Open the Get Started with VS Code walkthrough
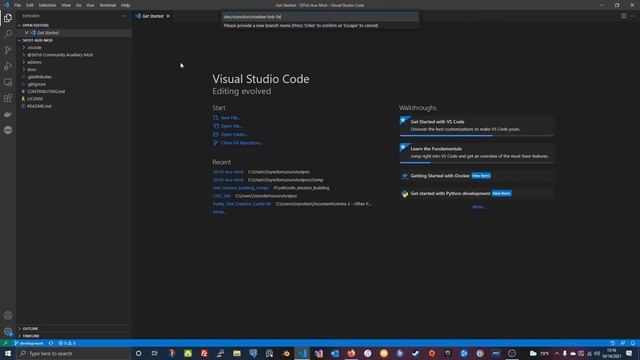Screen dimensions: 640x360 click(x=477, y=125)
